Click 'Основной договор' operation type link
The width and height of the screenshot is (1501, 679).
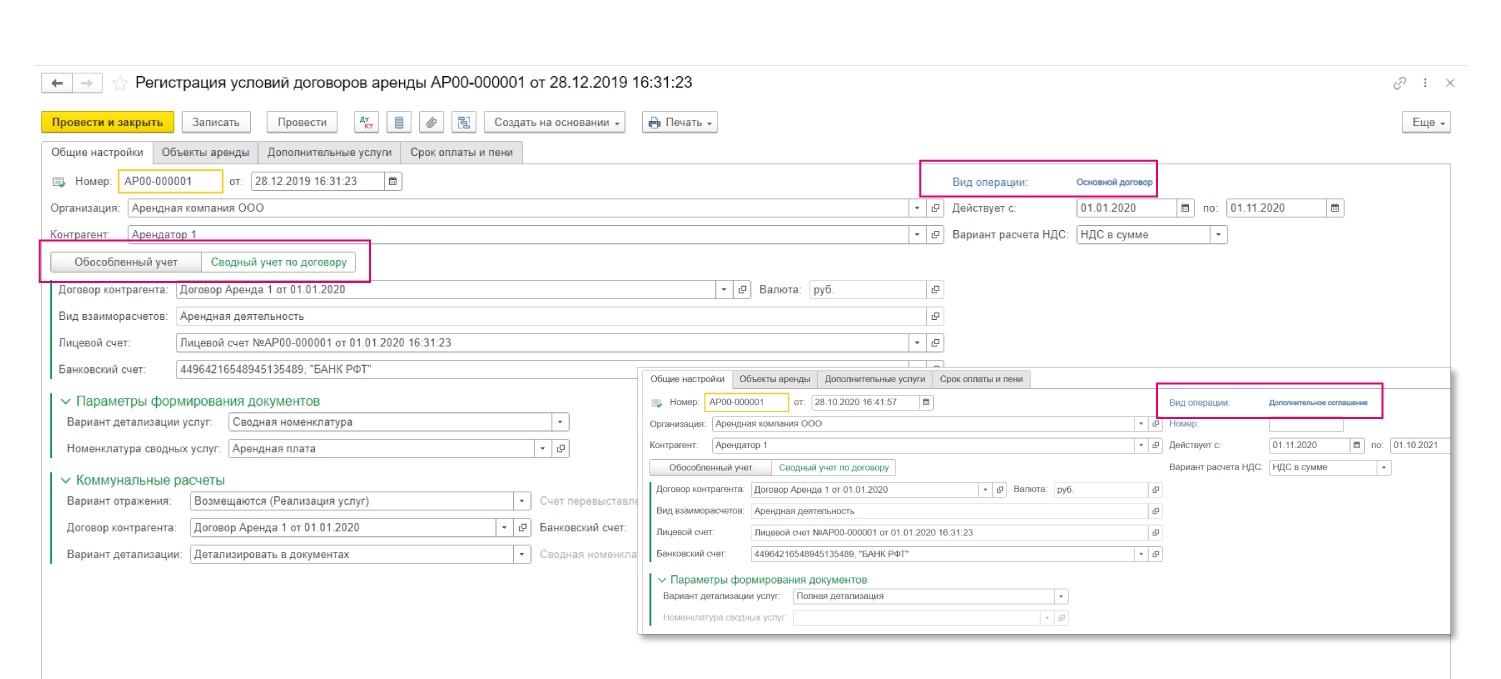1114,183
